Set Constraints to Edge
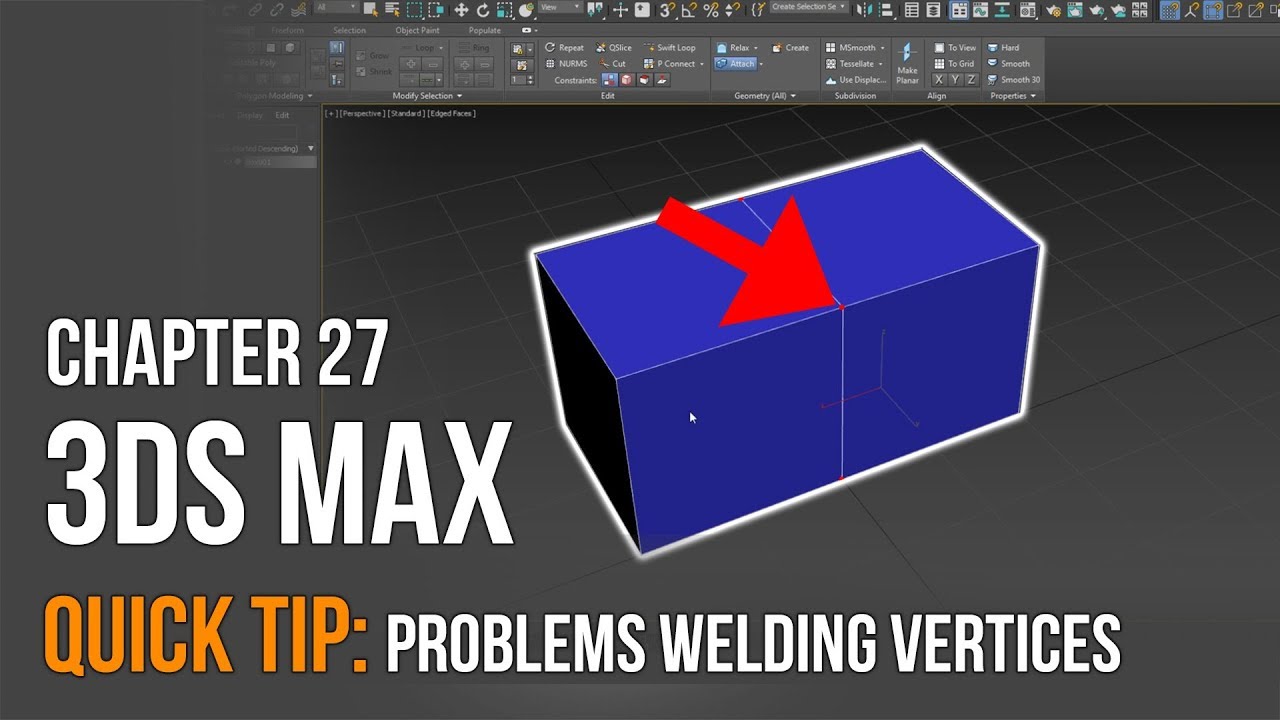 pos(626,80)
